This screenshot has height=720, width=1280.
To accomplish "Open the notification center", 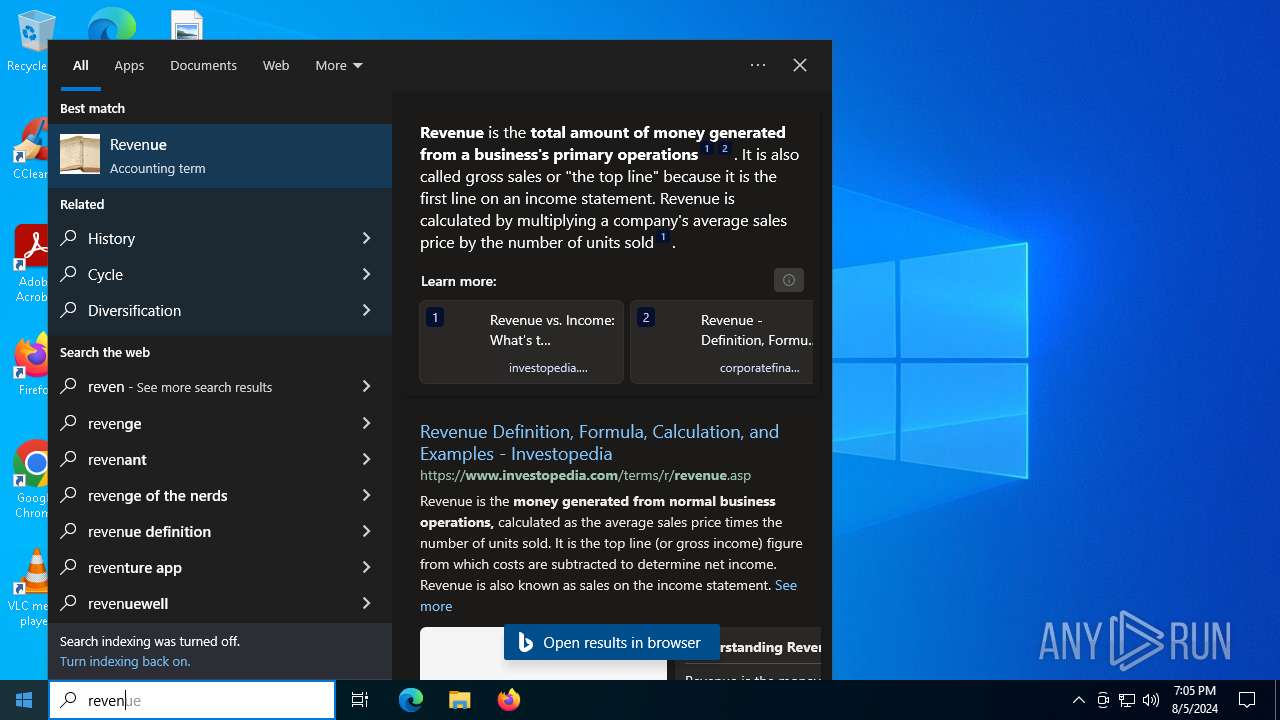I will coord(1247,700).
